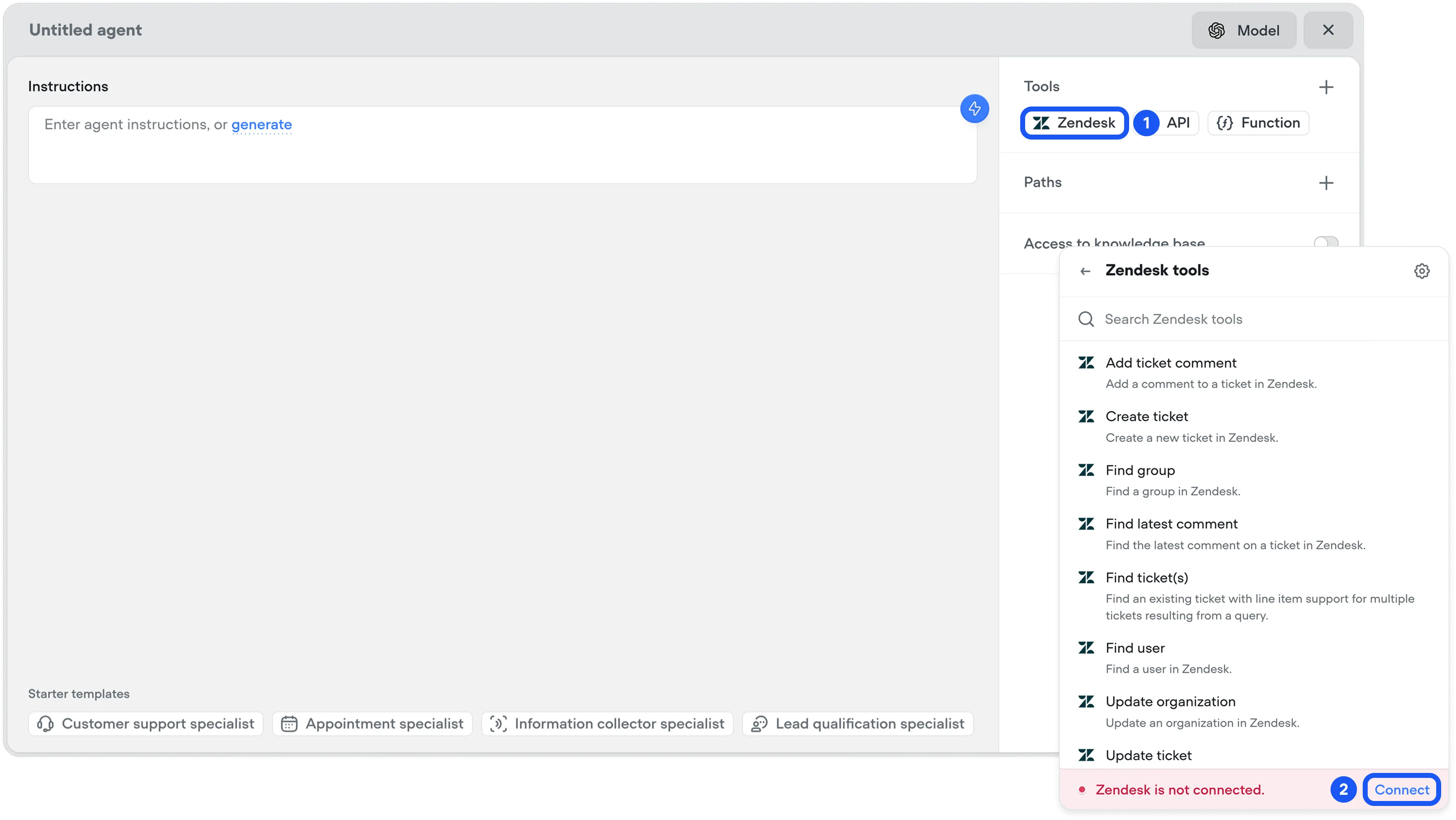
Task: Select the Zendesk tool chip
Action: coord(1074,123)
